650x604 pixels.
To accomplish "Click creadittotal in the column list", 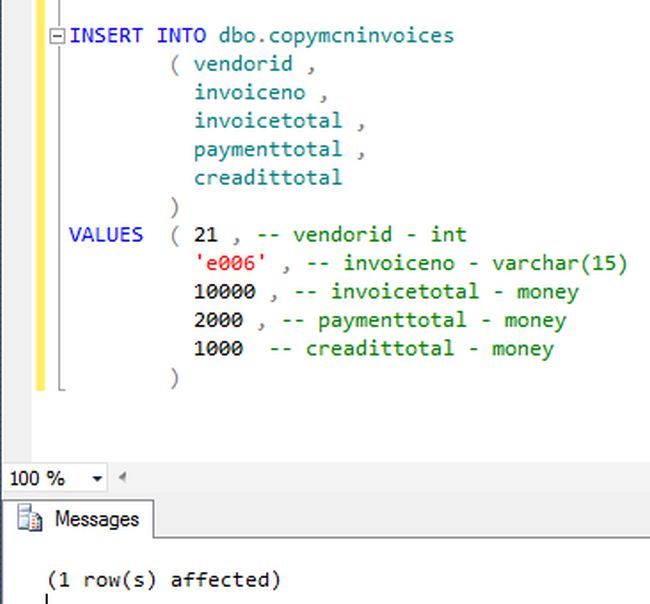I will click(x=268, y=178).
